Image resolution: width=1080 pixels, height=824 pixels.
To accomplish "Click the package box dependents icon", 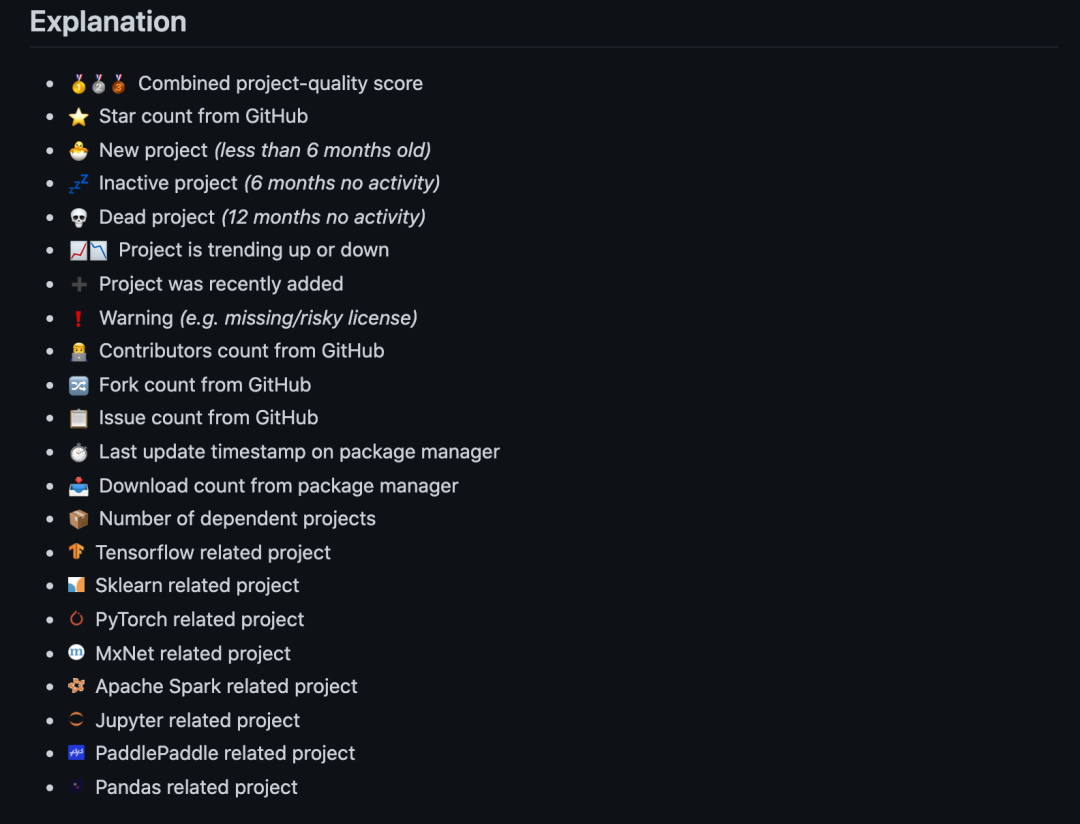I will click(79, 520).
